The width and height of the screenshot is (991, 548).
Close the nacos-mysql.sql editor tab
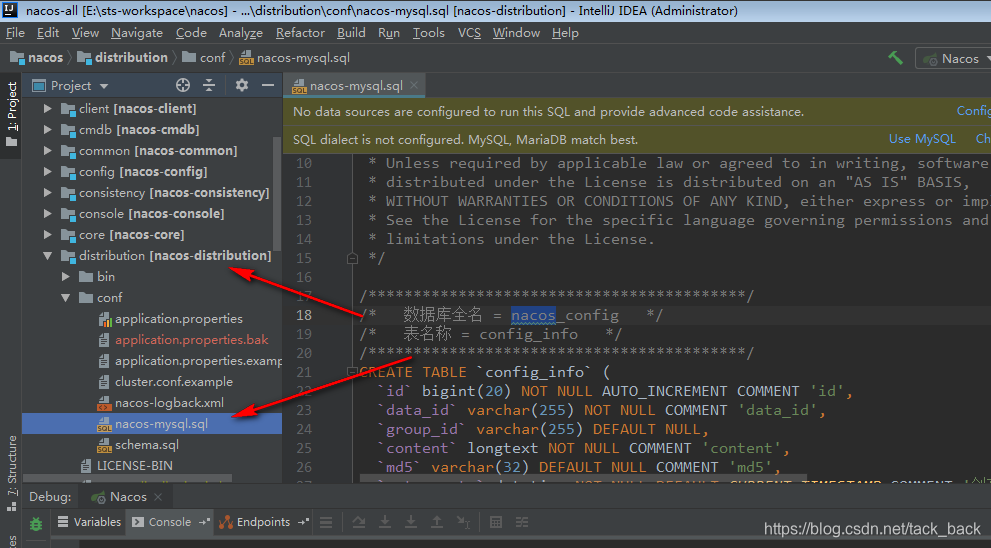tap(413, 85)
